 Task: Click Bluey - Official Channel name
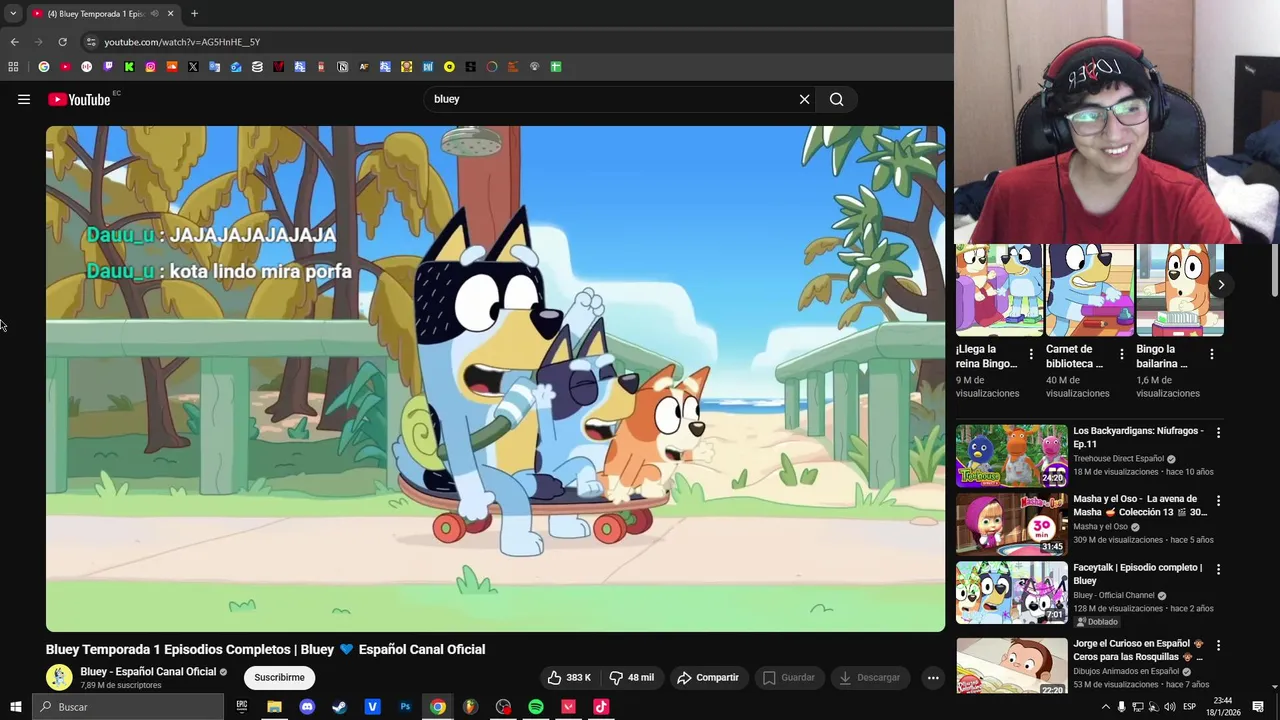pos(1114,596)
